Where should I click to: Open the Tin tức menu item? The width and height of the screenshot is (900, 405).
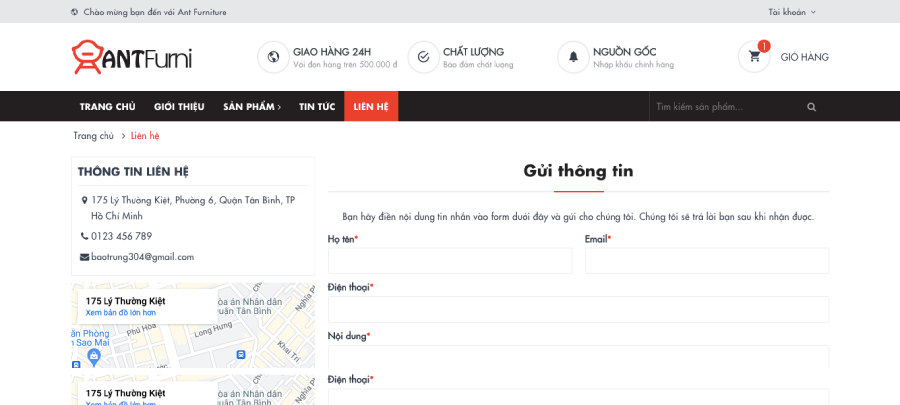click(317, 107)
